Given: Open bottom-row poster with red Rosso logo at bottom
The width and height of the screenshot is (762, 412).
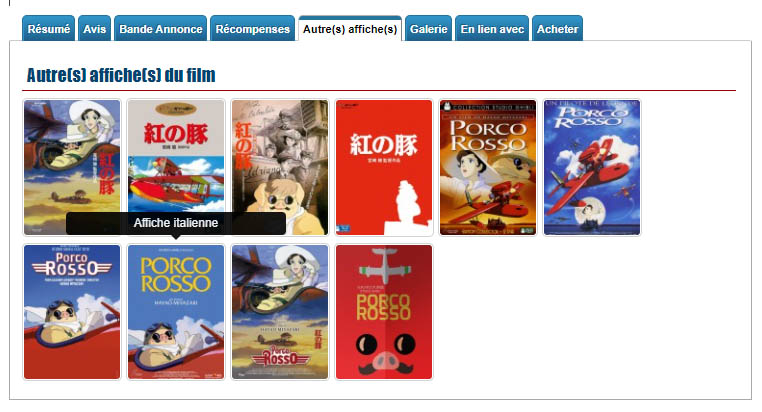Looking at the screenshot, I should (x=280, y=312).
